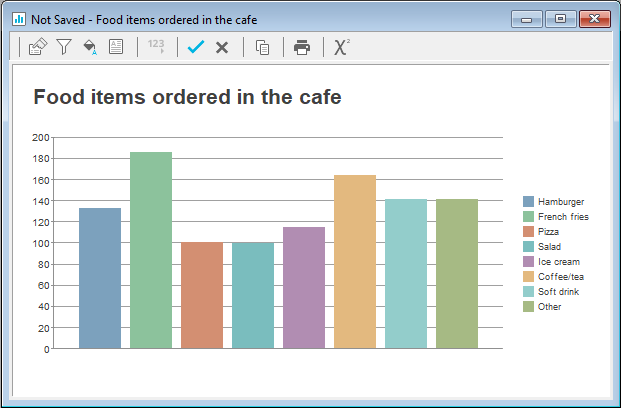Select the teal Salad bar
The width and height of the screenshot is (621, 408).
[x=253, y=296]
